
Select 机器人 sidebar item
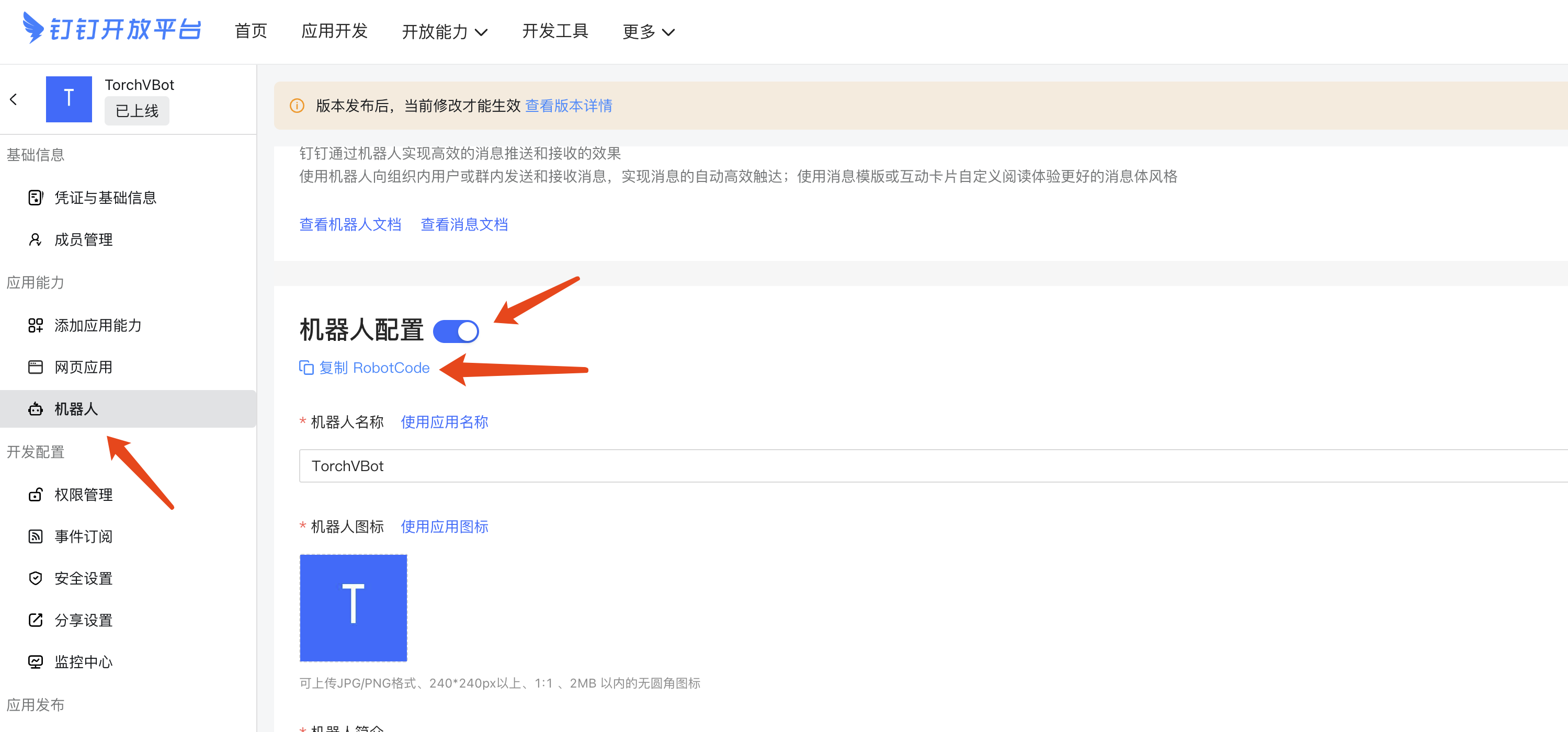click(128, 409)
